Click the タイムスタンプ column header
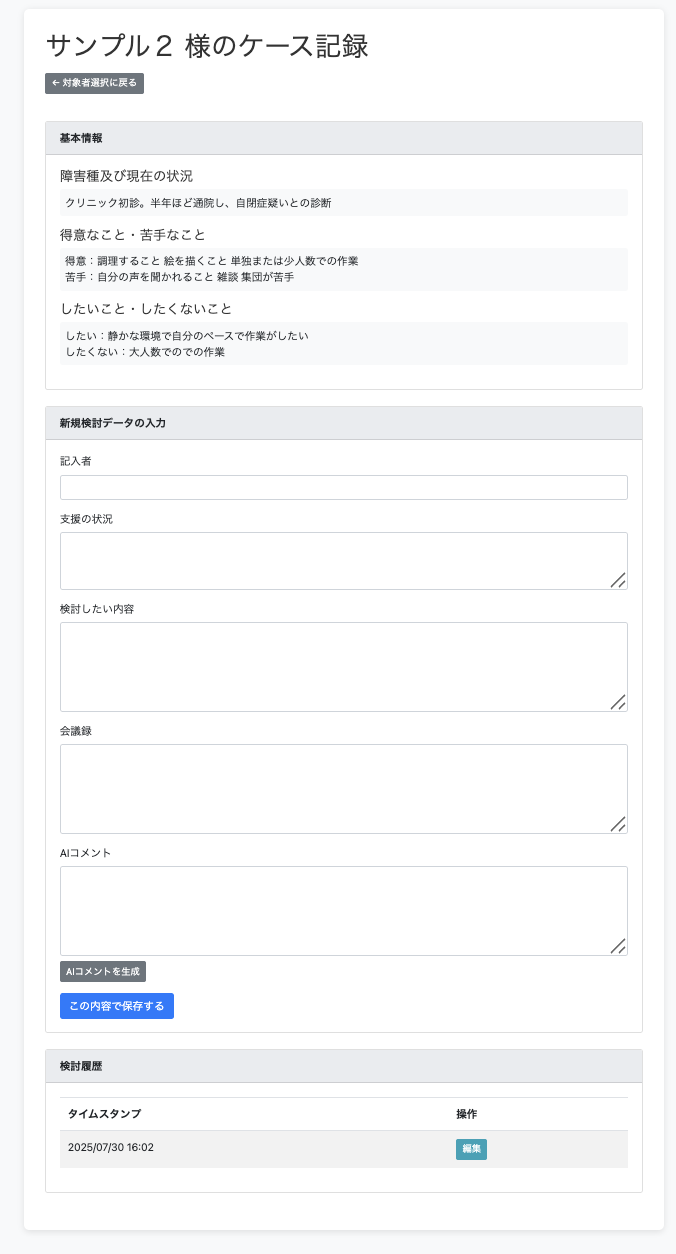This screenshot has width=676, height=1254. 104,1114
